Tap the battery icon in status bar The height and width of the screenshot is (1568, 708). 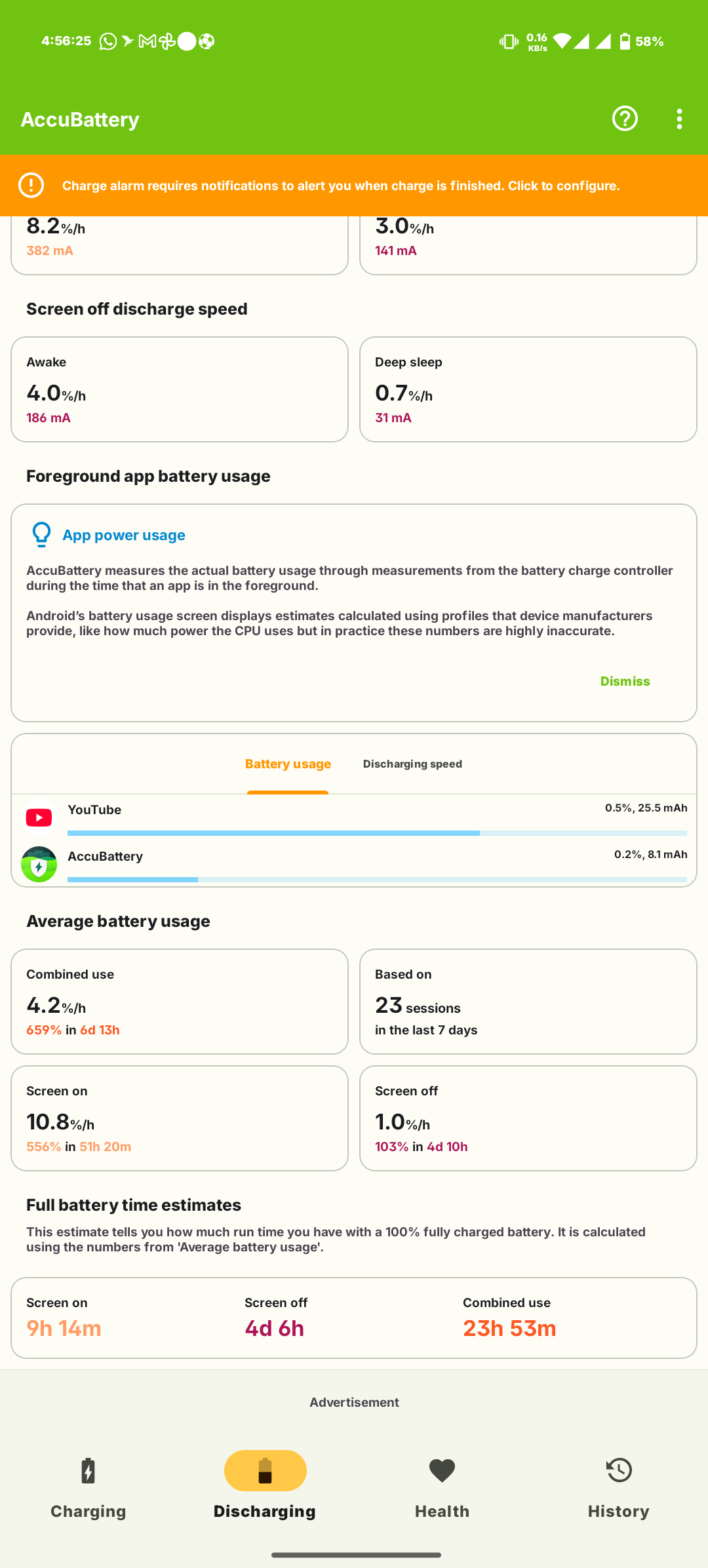pyautogui.click(x=625, y=41)
